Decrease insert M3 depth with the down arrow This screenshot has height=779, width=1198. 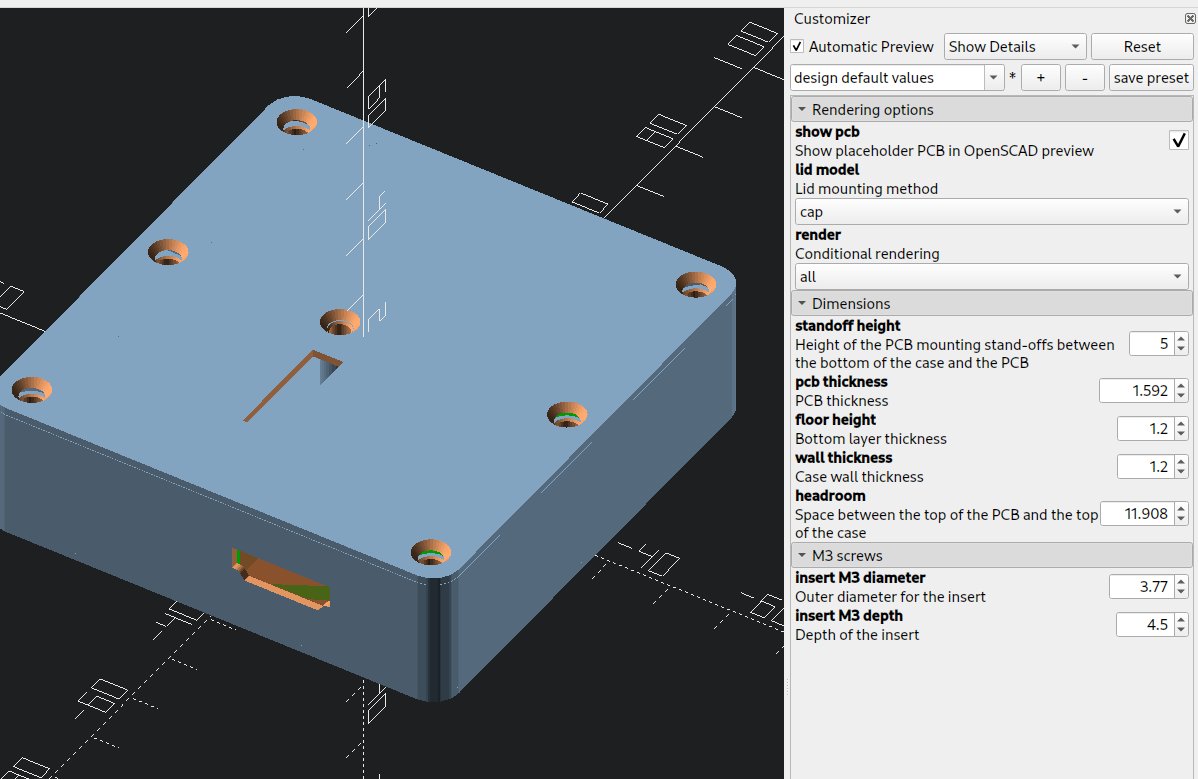(1181, 629)
